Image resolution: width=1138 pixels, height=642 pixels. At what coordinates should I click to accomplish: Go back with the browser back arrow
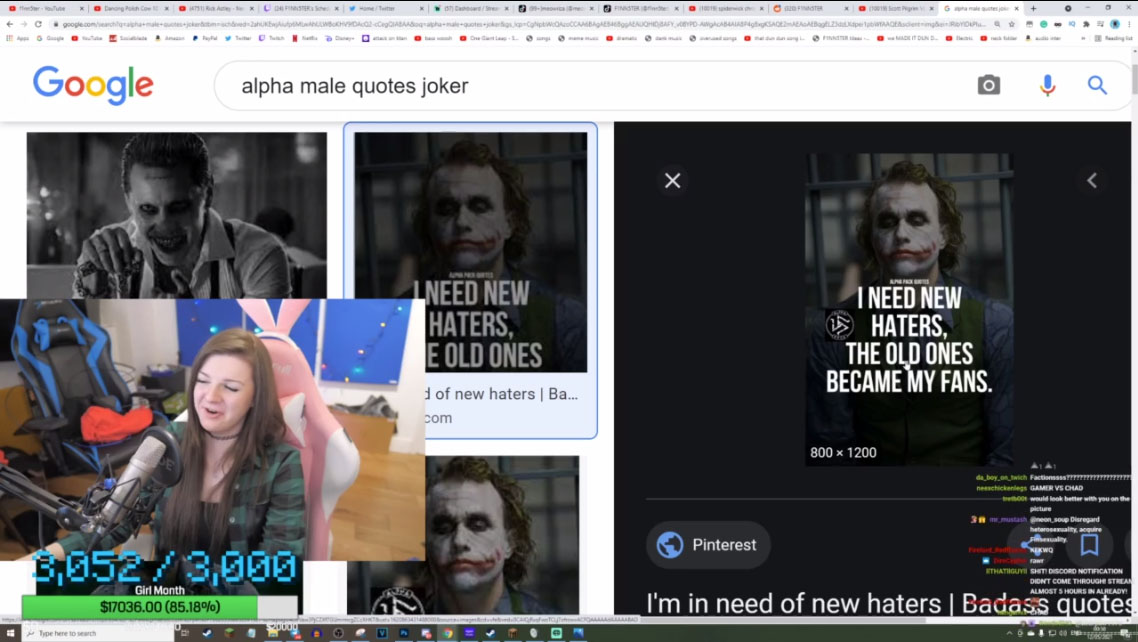tap(9, 24)
